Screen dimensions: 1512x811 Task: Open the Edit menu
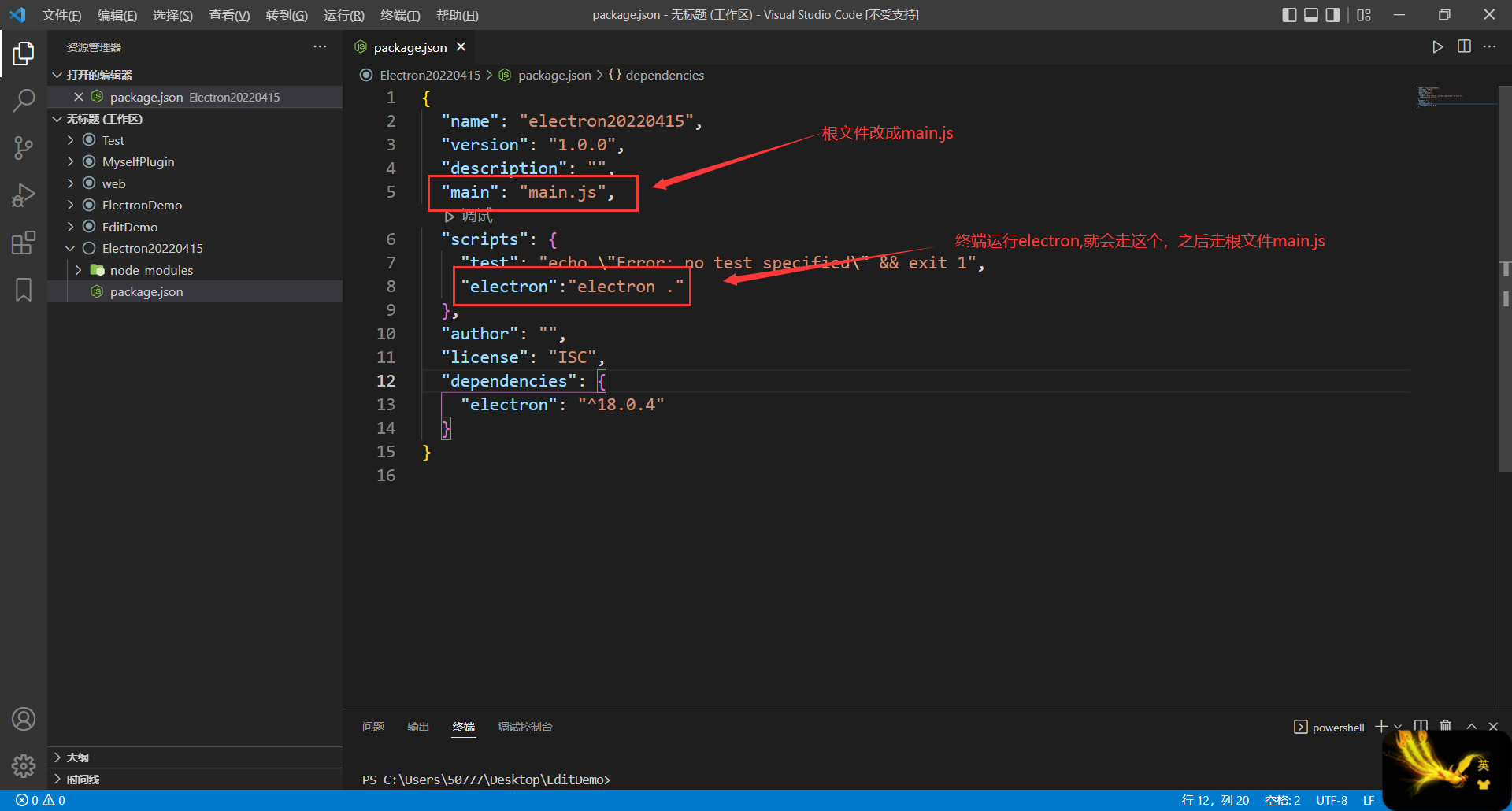[117, 15]
